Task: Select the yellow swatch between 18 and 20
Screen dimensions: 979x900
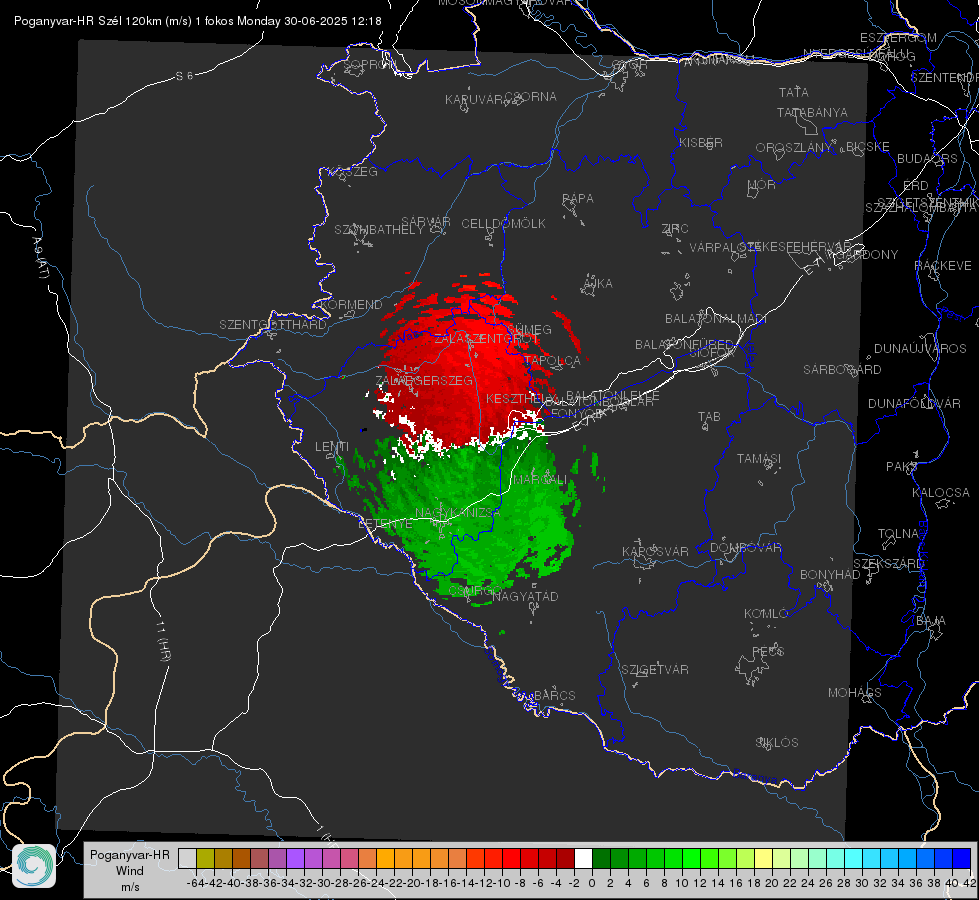Action: click(x=763, y=858)
